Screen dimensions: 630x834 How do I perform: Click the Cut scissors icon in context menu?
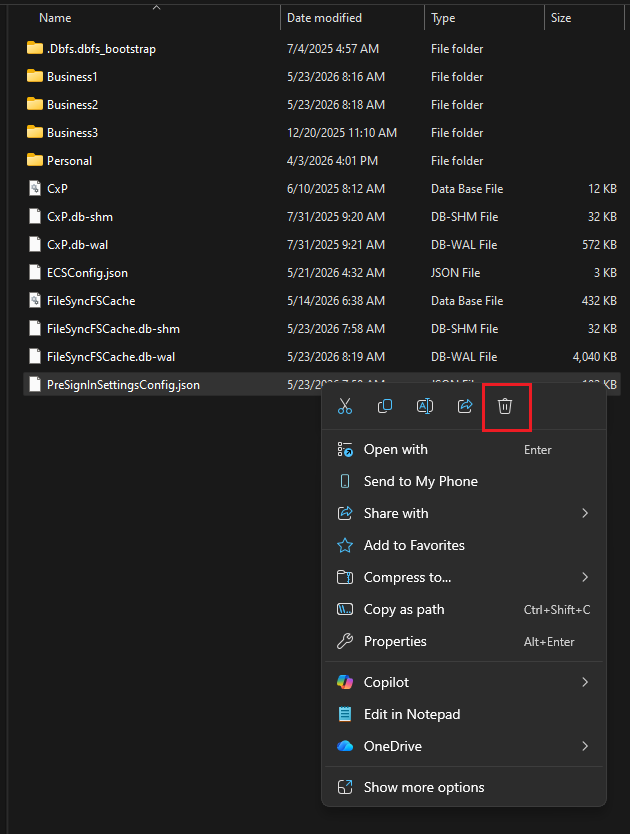pyautogui.click(x=345, y=406)
